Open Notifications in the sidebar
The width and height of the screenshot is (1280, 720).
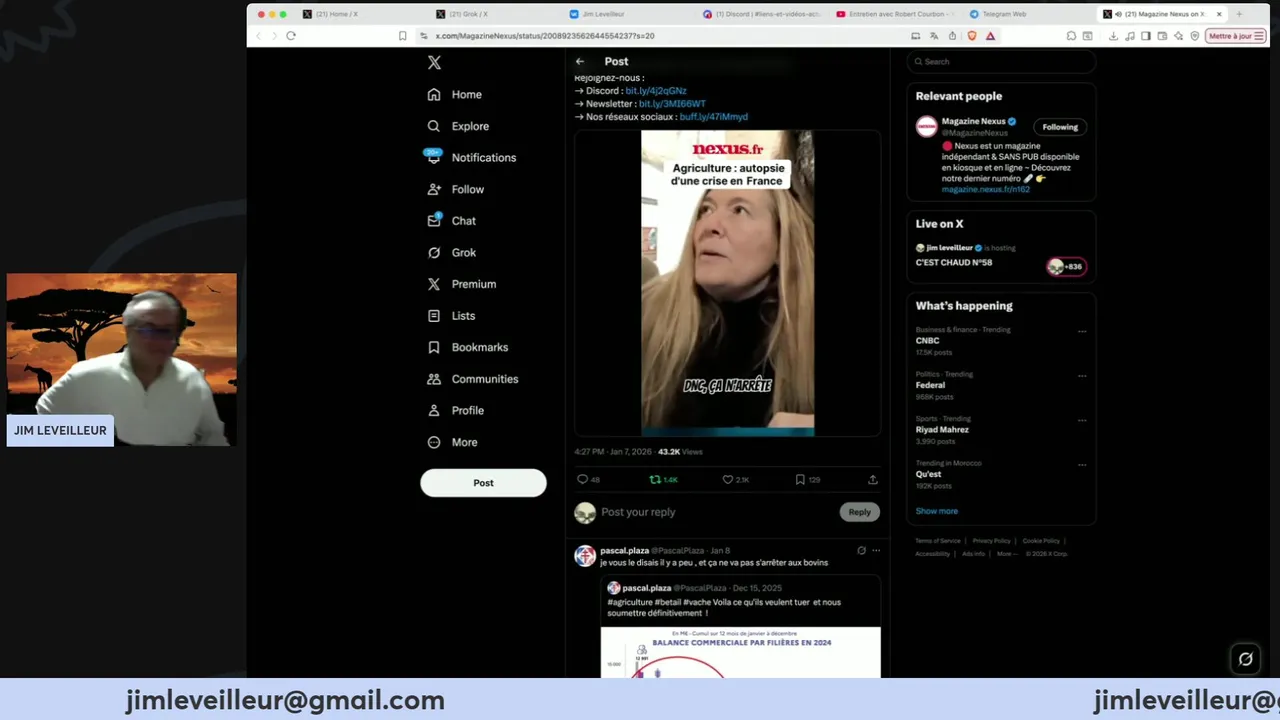pos(471,157)
